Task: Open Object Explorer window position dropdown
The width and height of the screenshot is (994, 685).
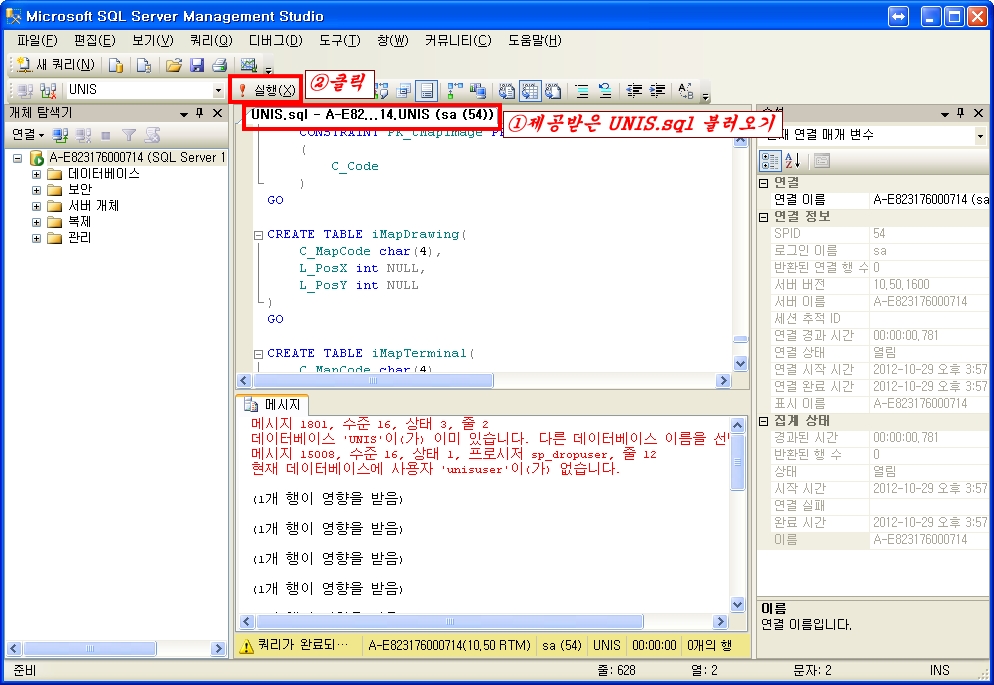Action: [x=184, y=113]
